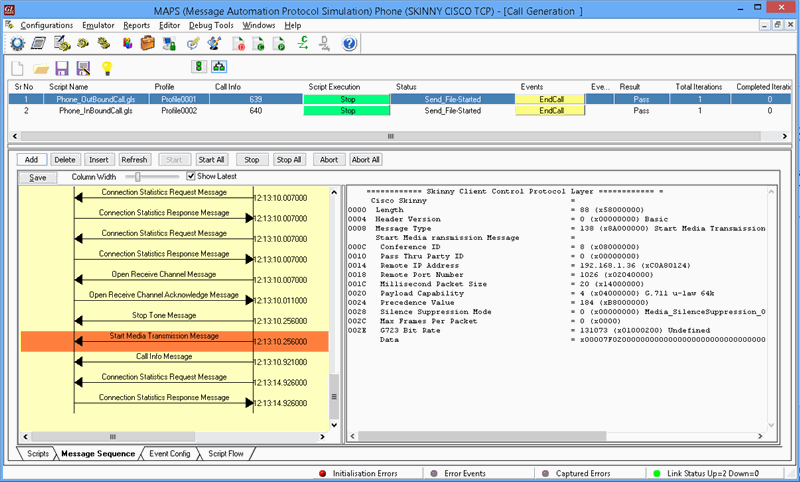The height and width of the screenshot is (482, 800).
Task: Open the notepad with phone toolbar icon
Action: [62, 43]
